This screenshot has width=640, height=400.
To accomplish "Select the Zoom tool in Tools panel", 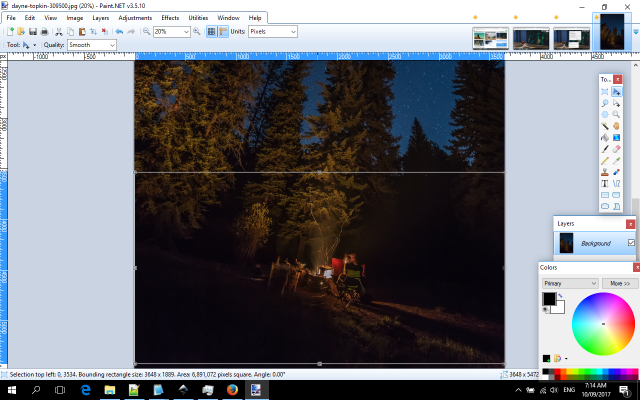I will pos(616,114).
